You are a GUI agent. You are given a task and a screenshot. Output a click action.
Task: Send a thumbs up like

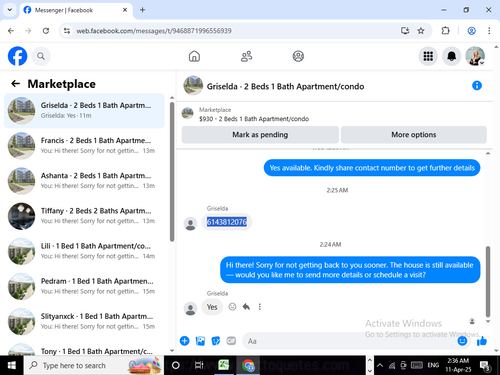482,341
